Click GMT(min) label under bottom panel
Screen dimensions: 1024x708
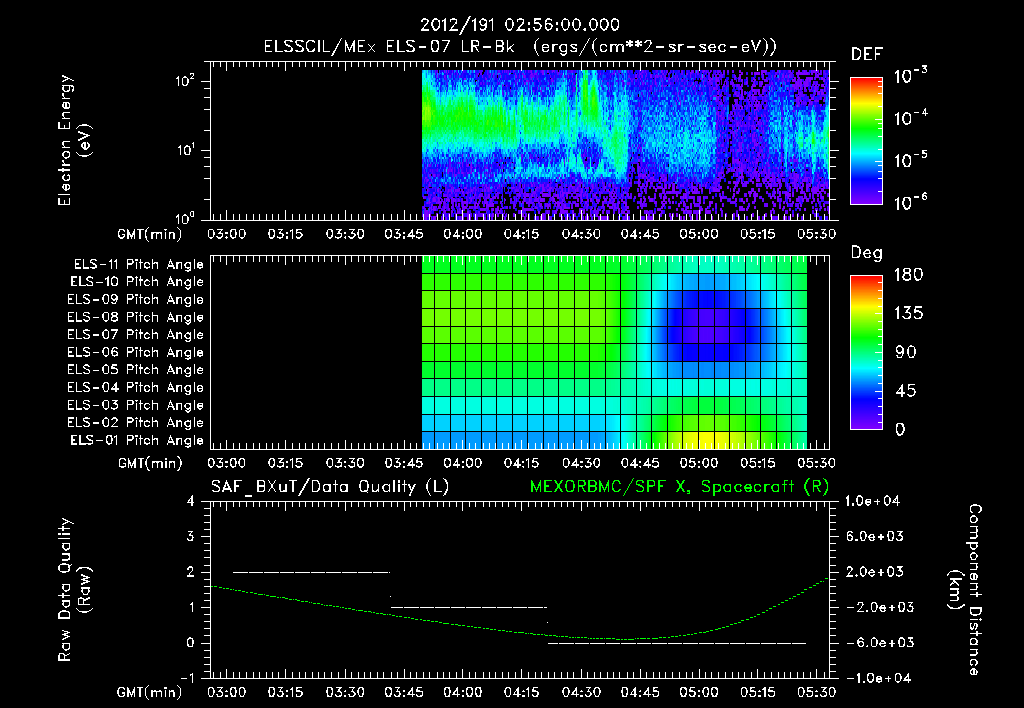150,692
